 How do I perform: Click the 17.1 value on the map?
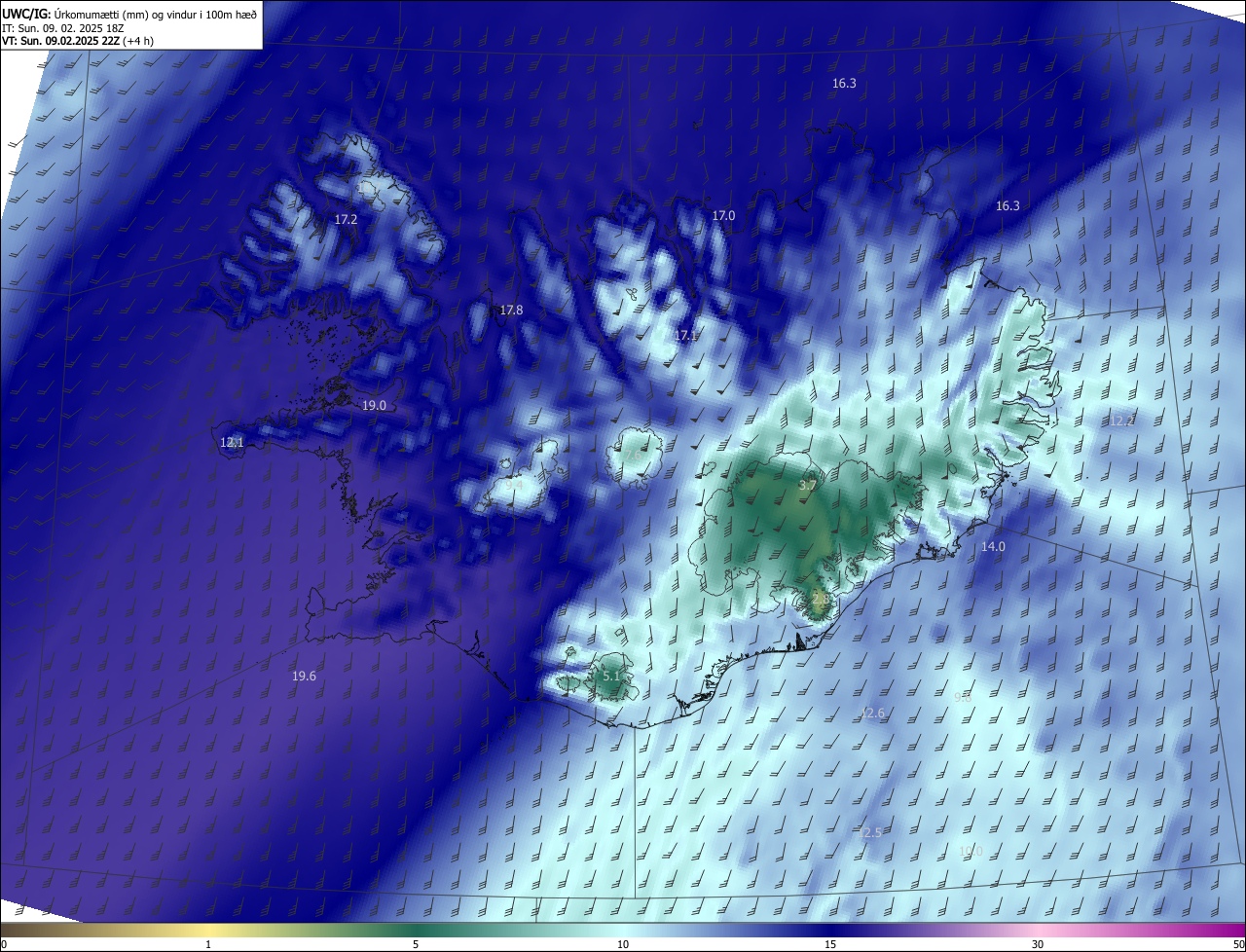point(685,336)
